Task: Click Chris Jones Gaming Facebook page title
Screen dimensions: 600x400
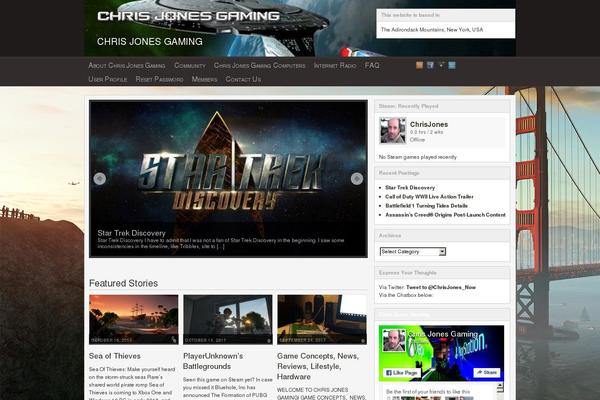Action: tap(443, 334)
